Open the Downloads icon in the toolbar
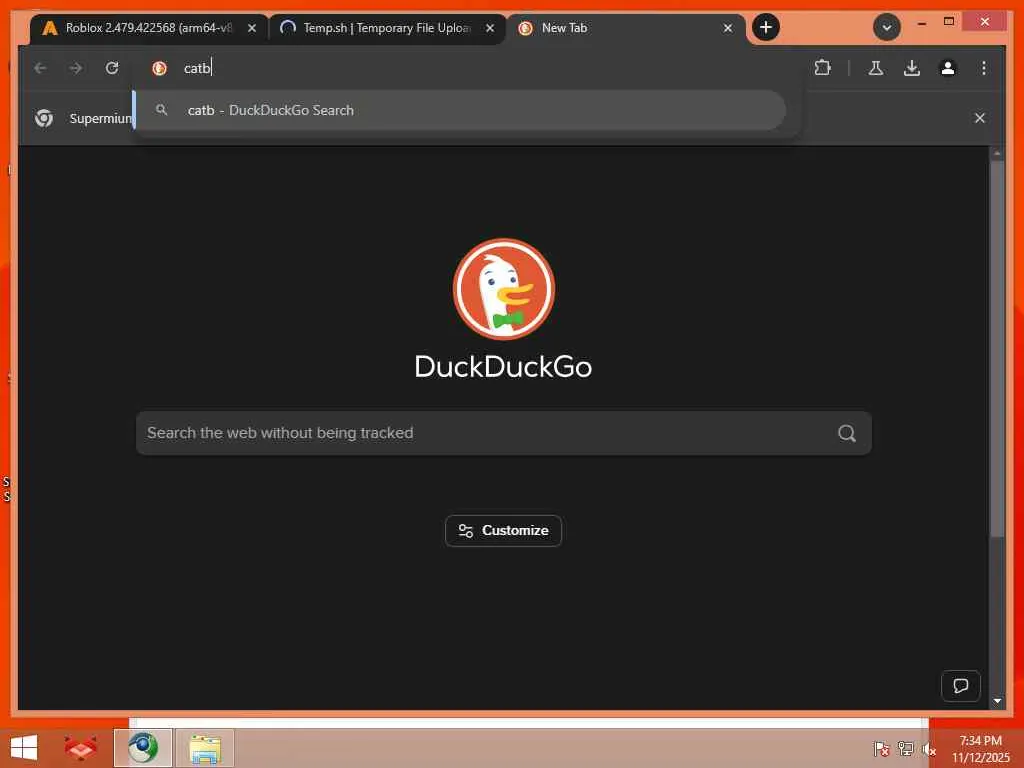 (x=912, y=68)
